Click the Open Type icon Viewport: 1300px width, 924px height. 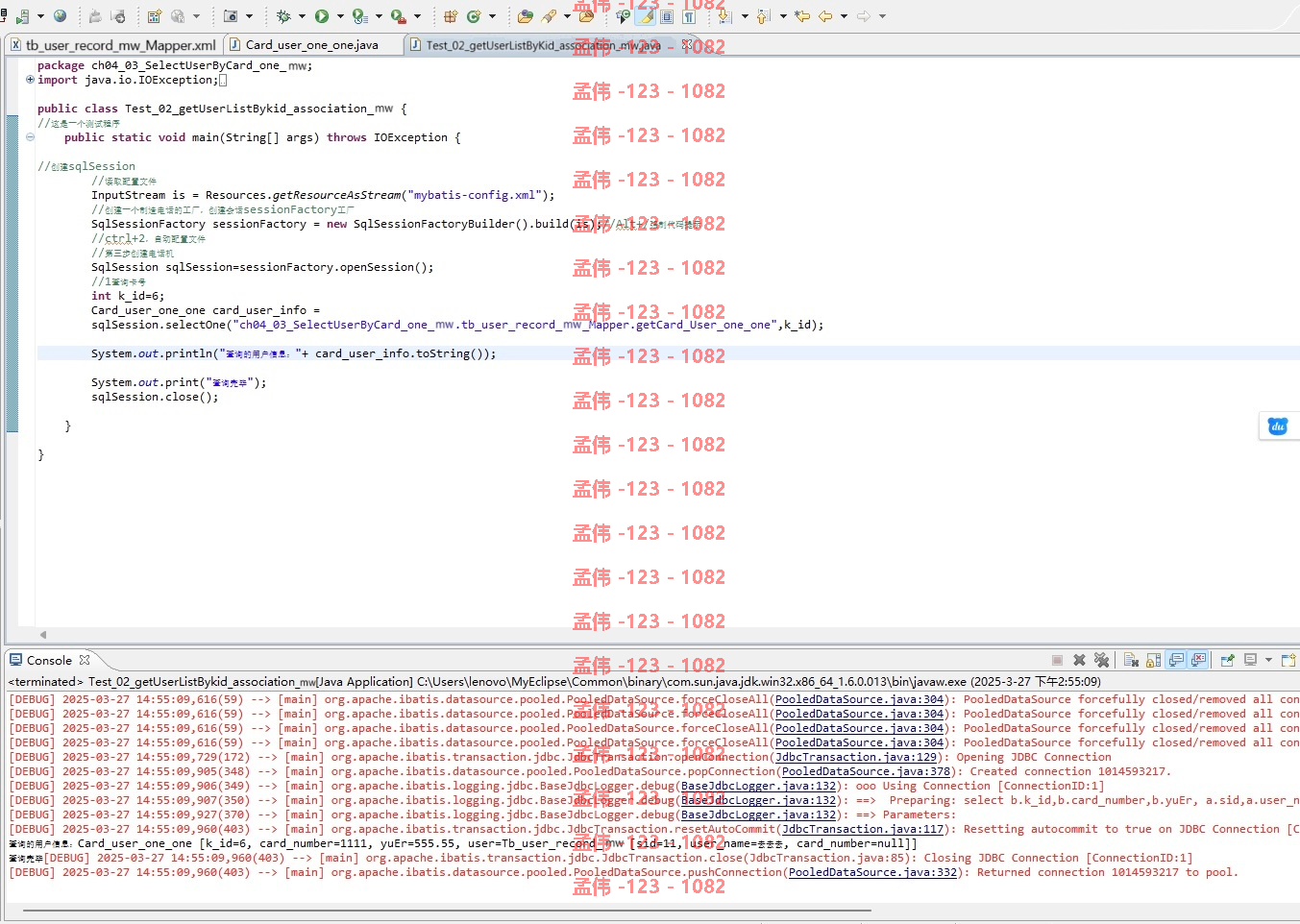[525, 16]
